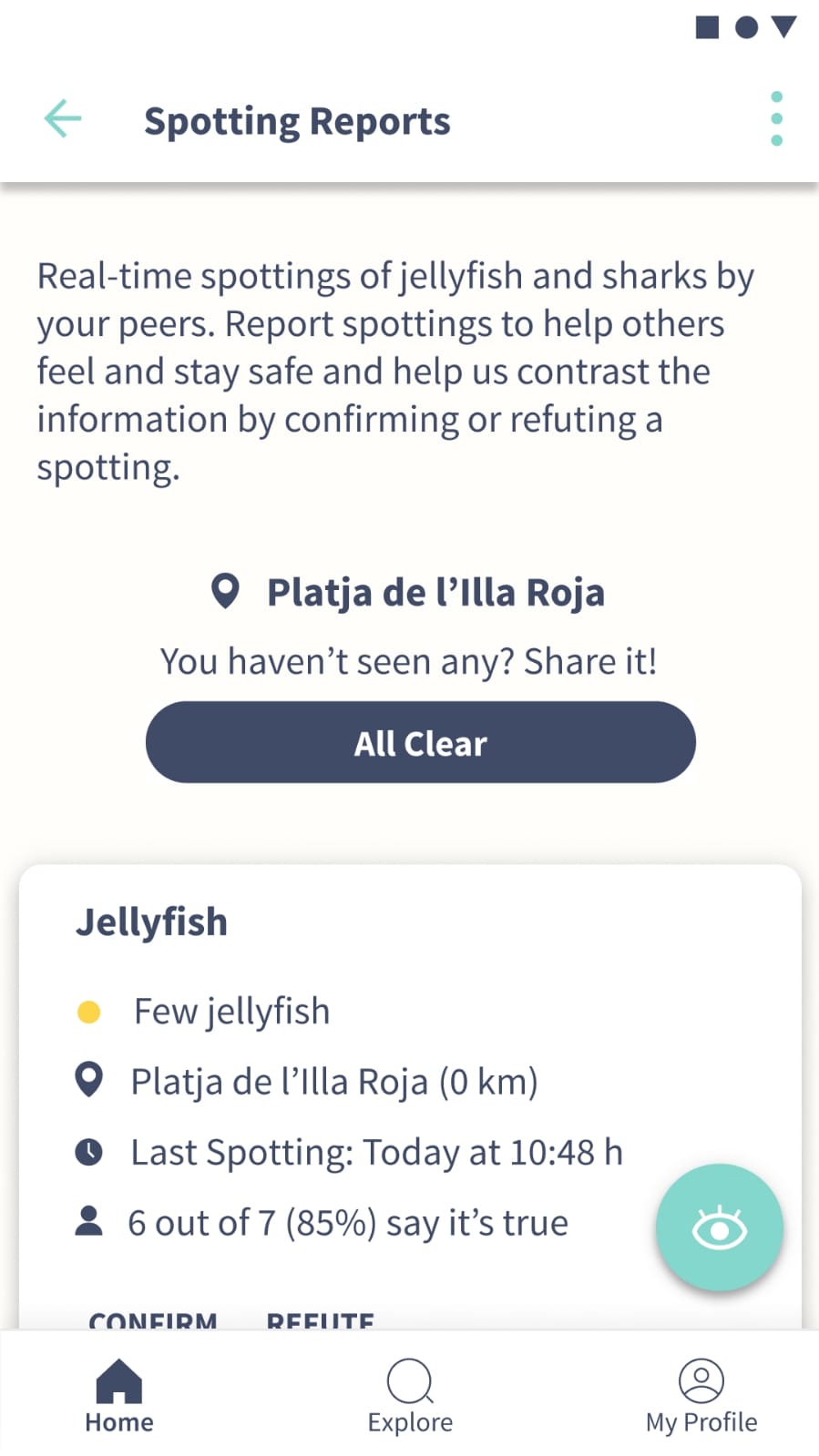Open the three-dot overflow menu
This screenshot has height=1456, width=819.
coord(776,118)
